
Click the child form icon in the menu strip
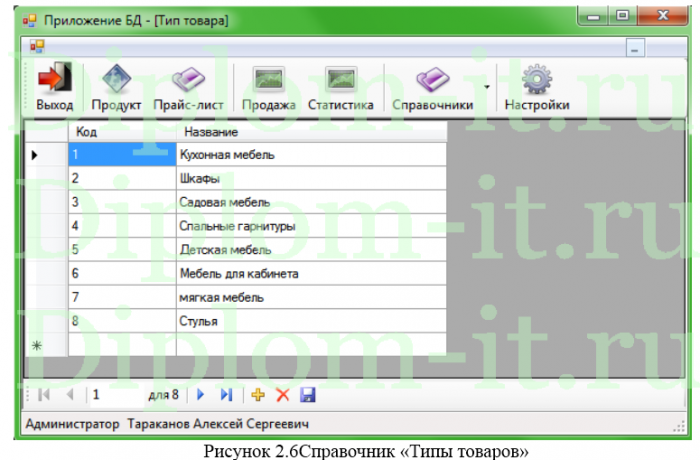point(37,46)
